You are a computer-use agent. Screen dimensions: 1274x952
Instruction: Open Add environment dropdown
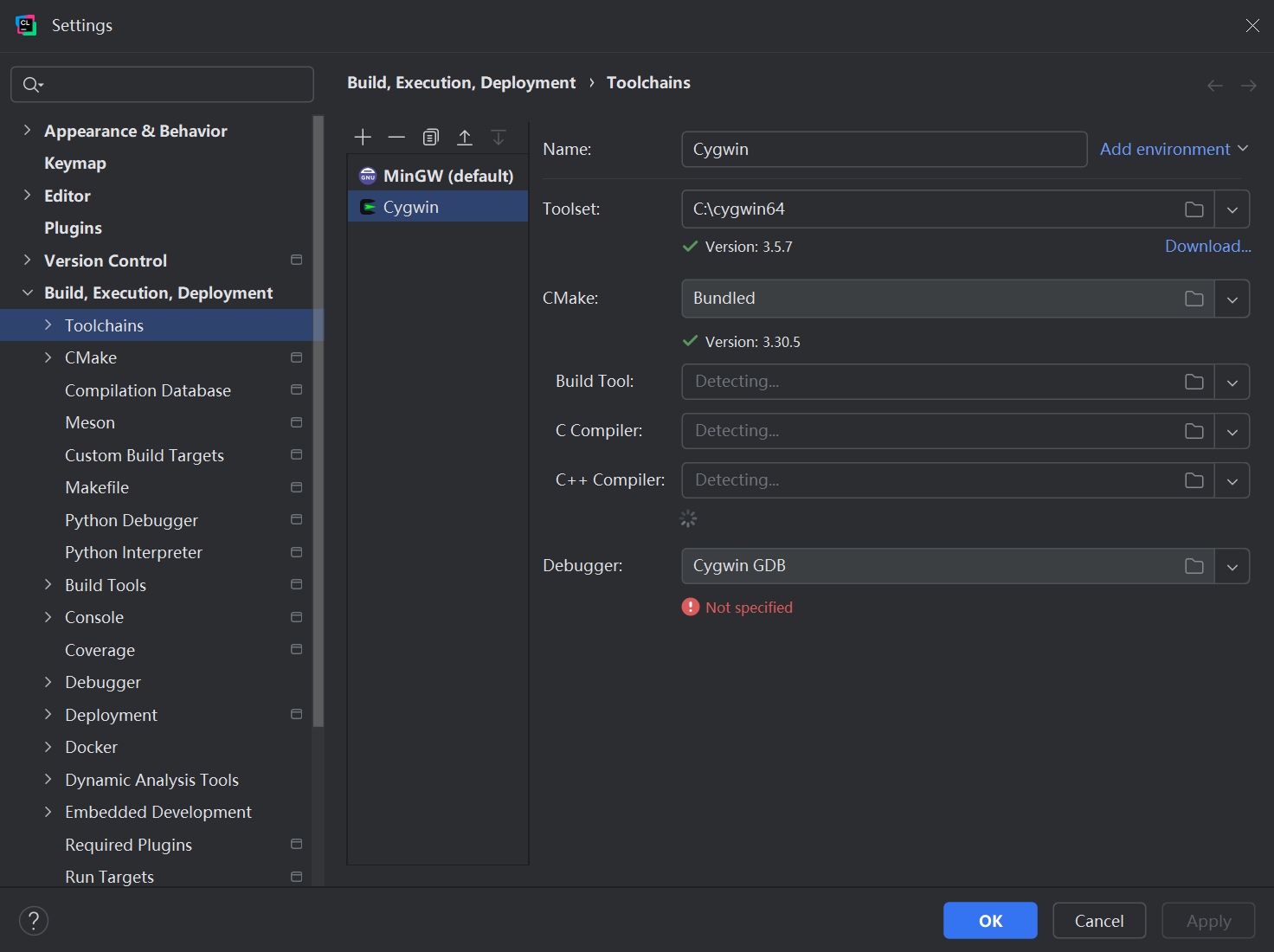(1173, 149)
